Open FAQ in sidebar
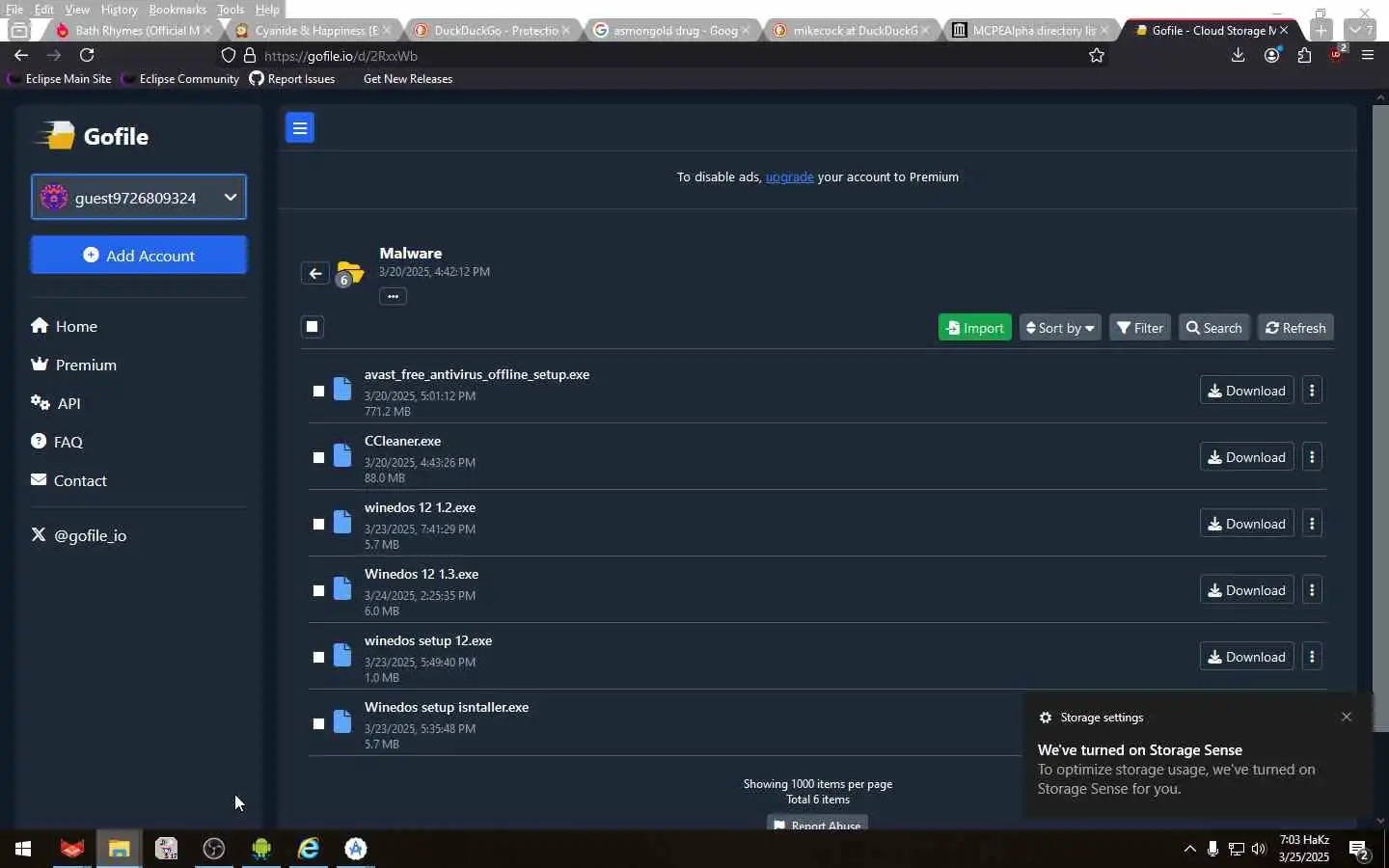Screen dimensions: 1389x868 [x=57, y=442]
